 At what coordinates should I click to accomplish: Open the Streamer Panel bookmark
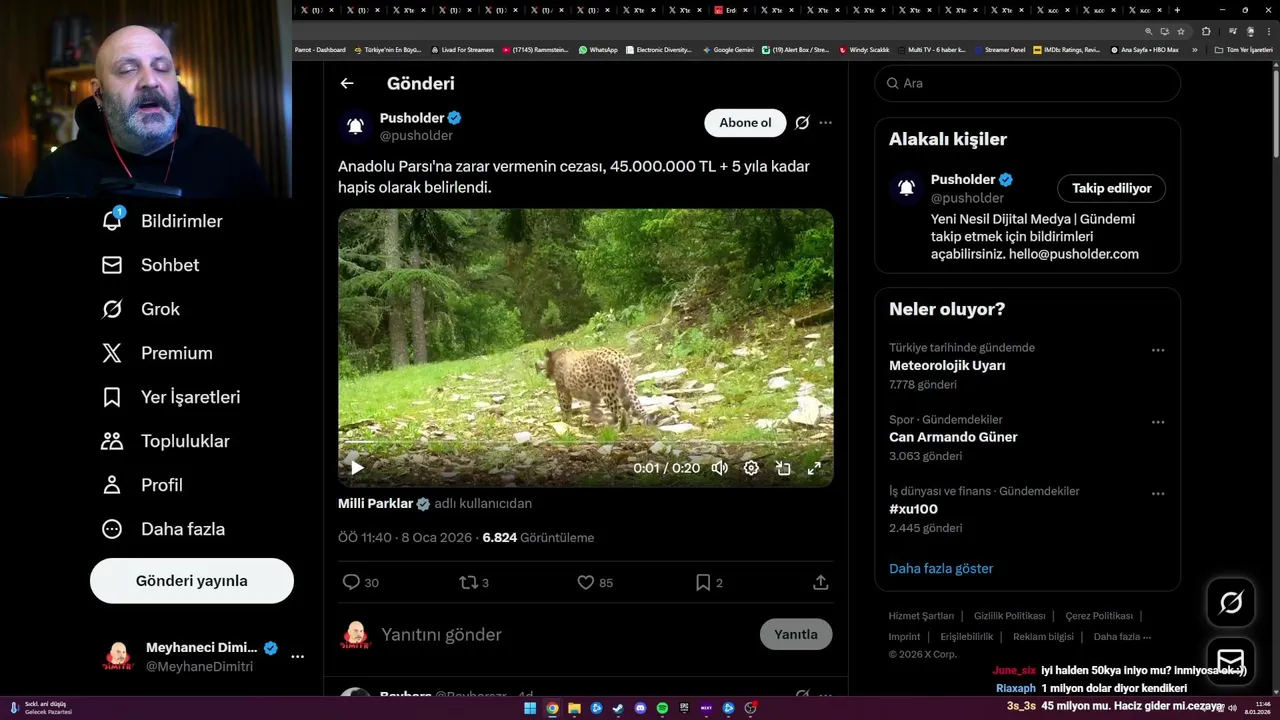pyautogui.click(x=999, y=49)
